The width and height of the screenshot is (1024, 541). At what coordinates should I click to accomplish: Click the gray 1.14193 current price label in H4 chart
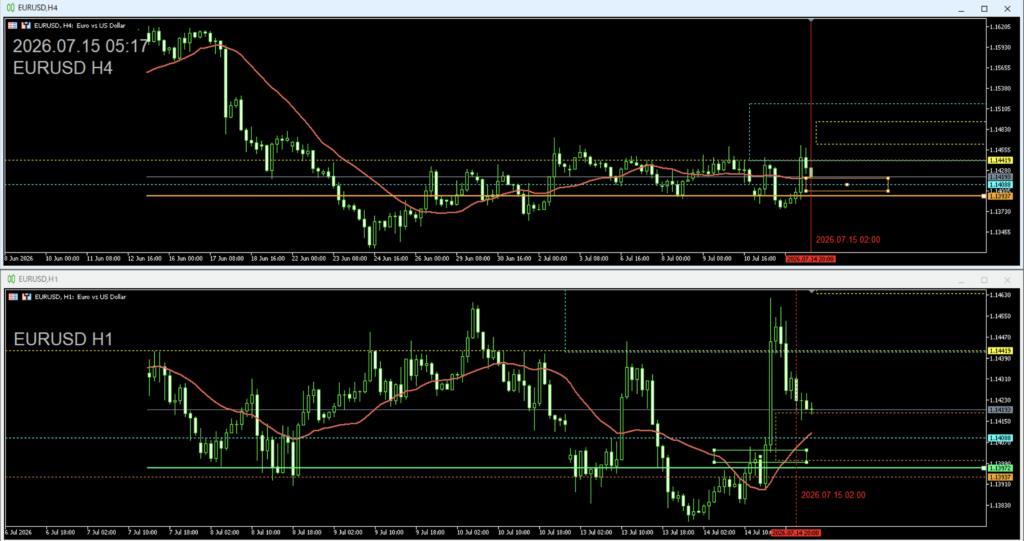click(1000, 177)
